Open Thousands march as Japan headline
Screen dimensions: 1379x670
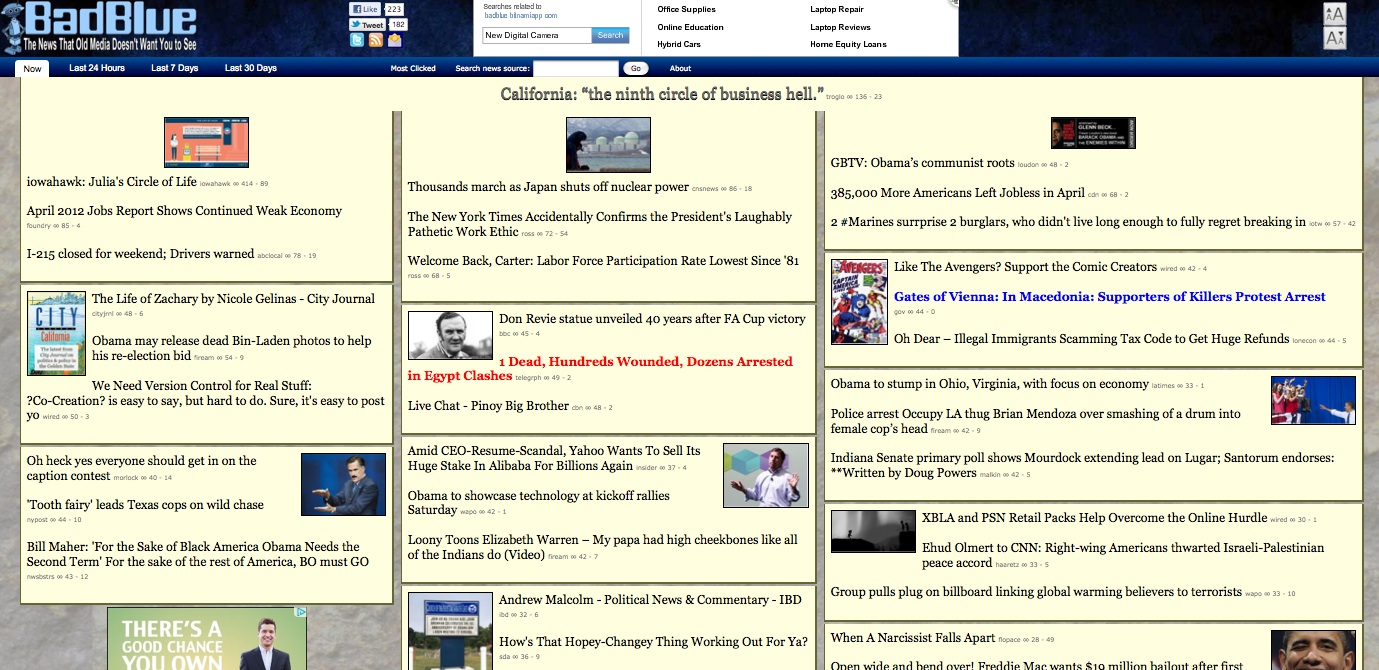548,187
